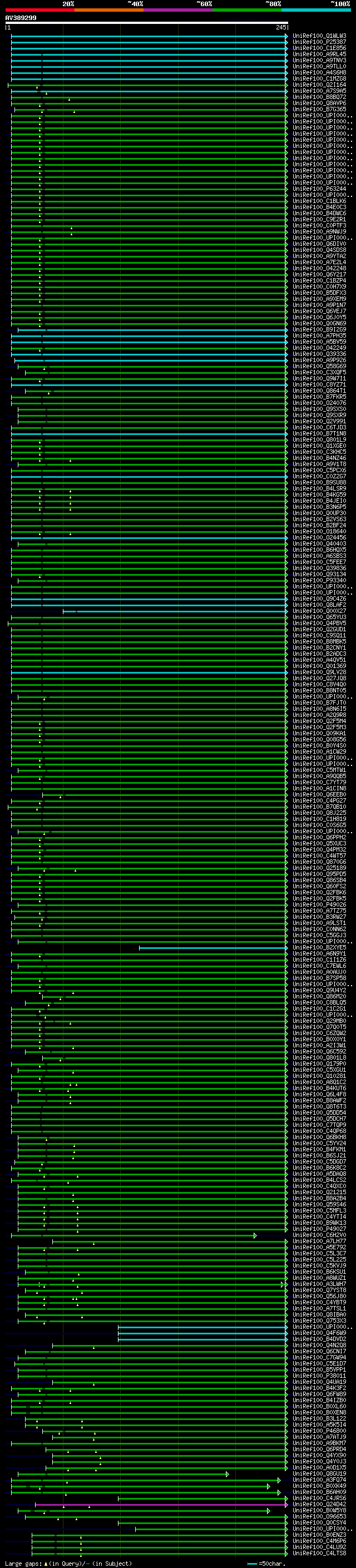Select hit label UniRef100_P38011
356x1568 pixels.
point(319,1375)
